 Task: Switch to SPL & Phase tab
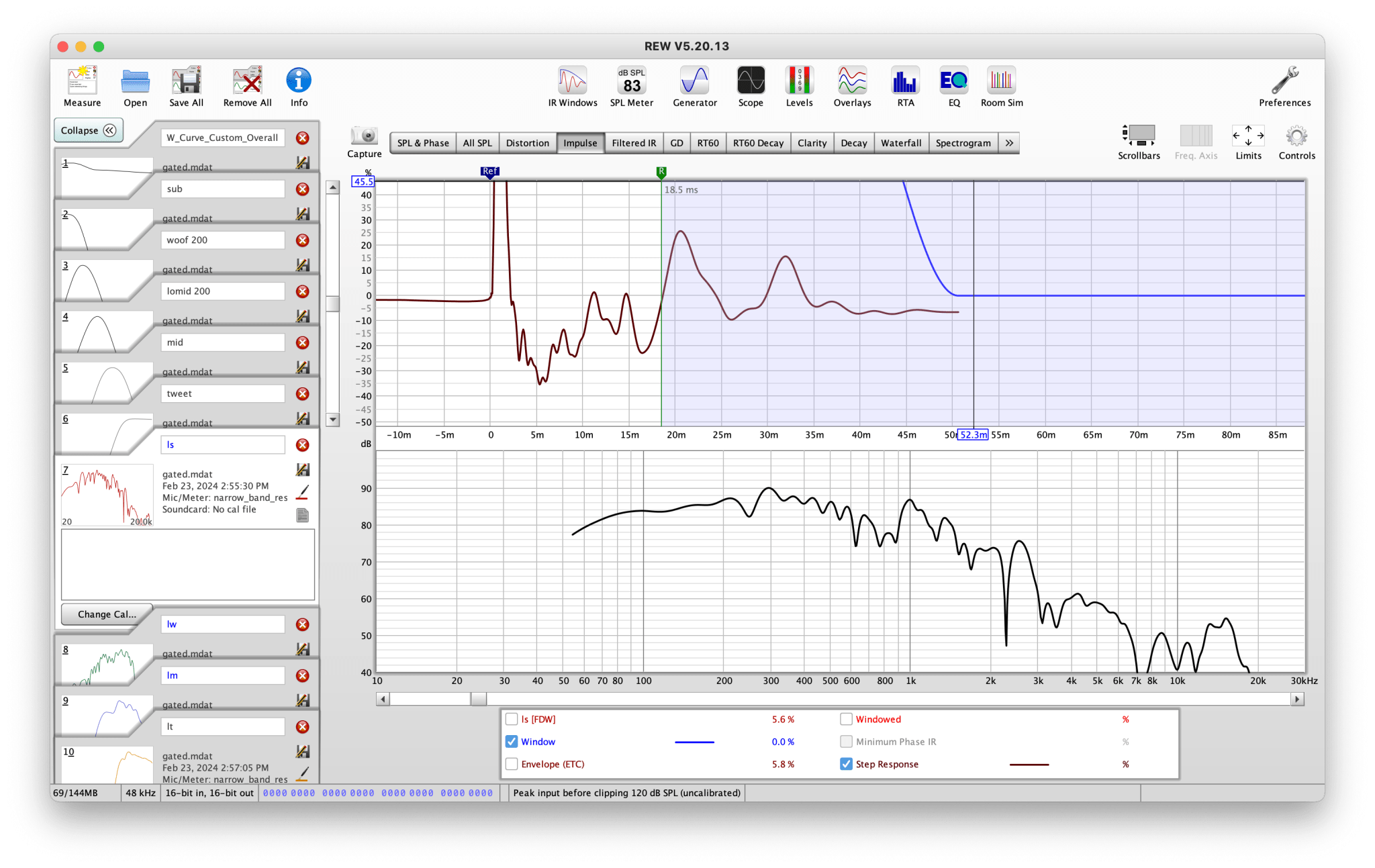pos(423,143)
